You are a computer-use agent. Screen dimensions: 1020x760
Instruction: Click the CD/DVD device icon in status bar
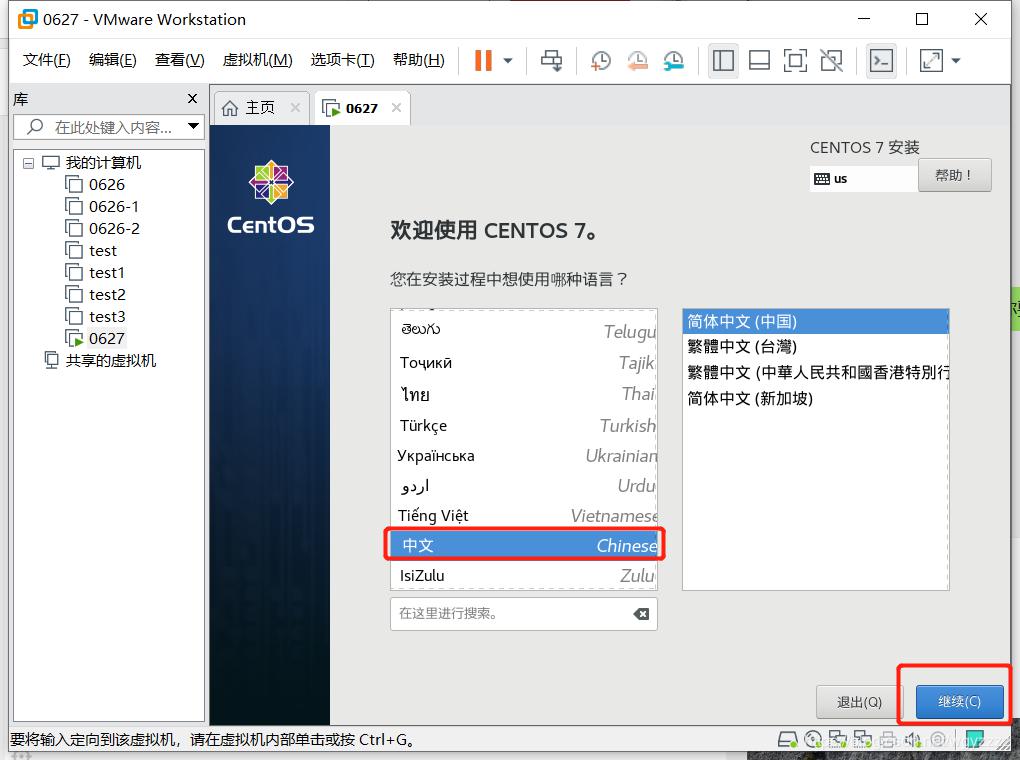click(x=813, y=740)
